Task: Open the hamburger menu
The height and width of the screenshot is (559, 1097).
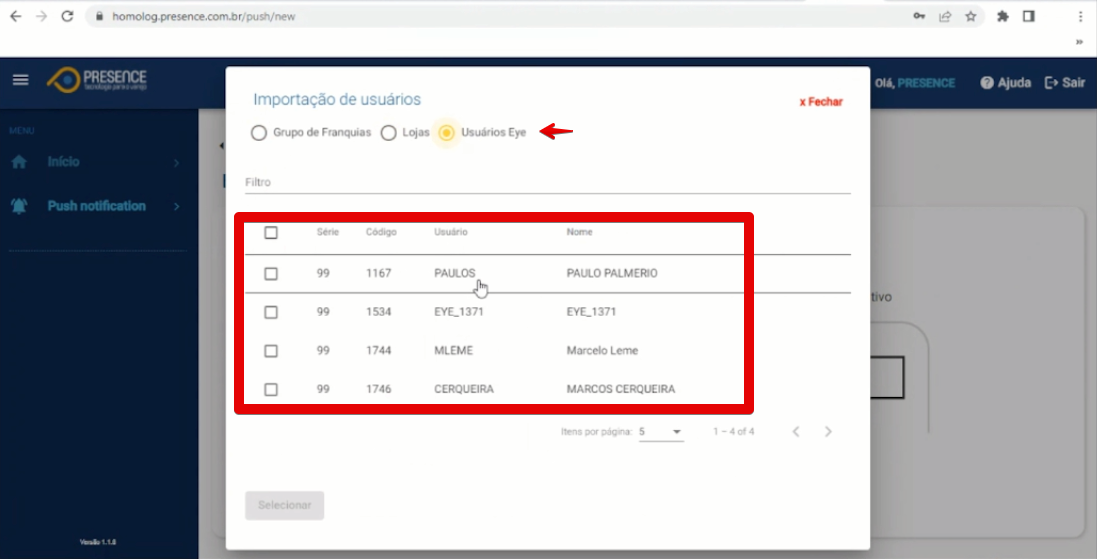Action: pos(20,80)
